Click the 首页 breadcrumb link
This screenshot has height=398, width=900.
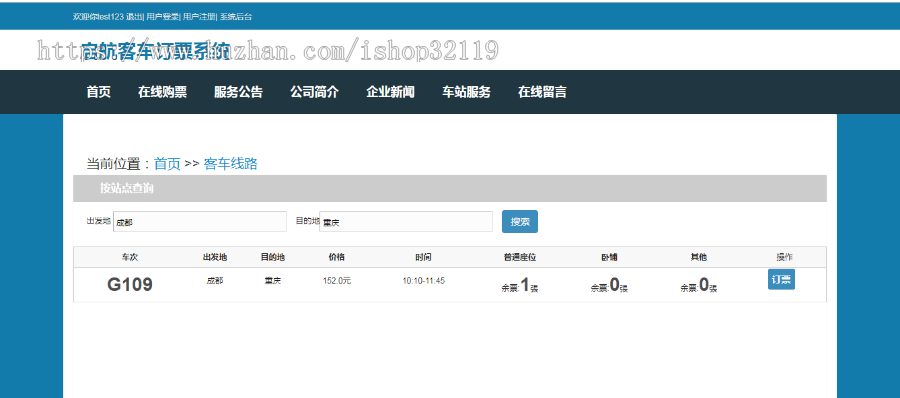point(167,164)
